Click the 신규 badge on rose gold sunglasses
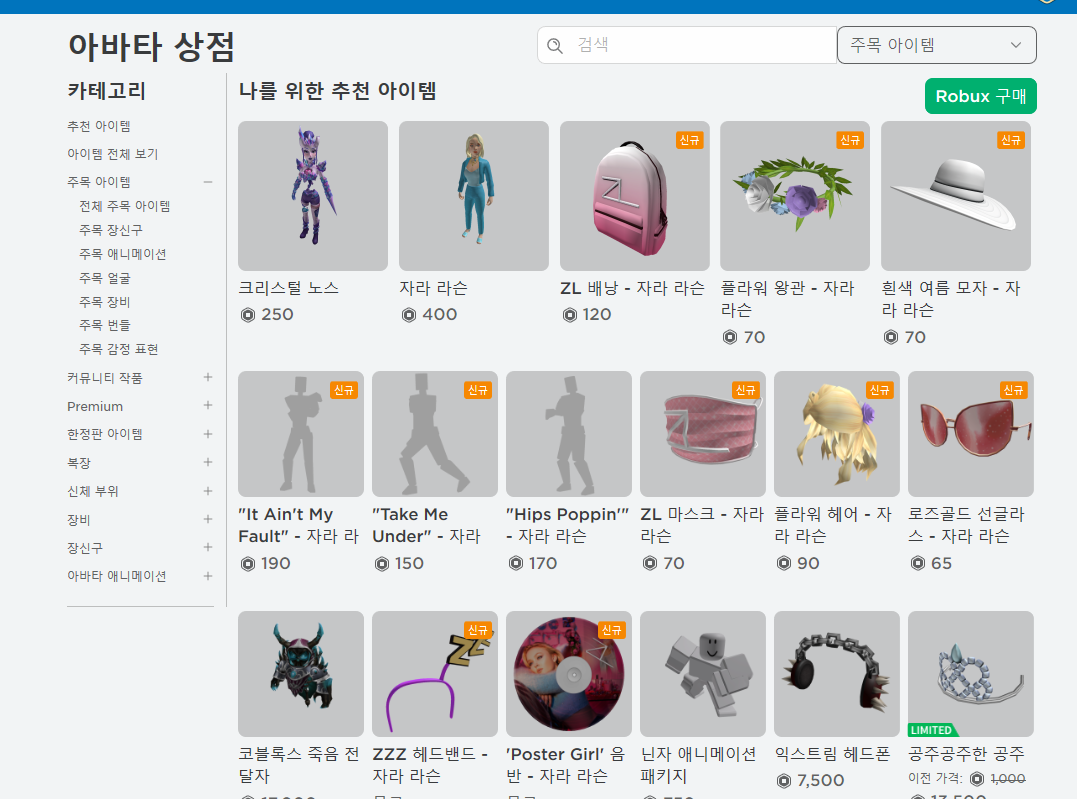Image resolution: width=1077 pixels, height=799 pixels. pos(1014,390)
